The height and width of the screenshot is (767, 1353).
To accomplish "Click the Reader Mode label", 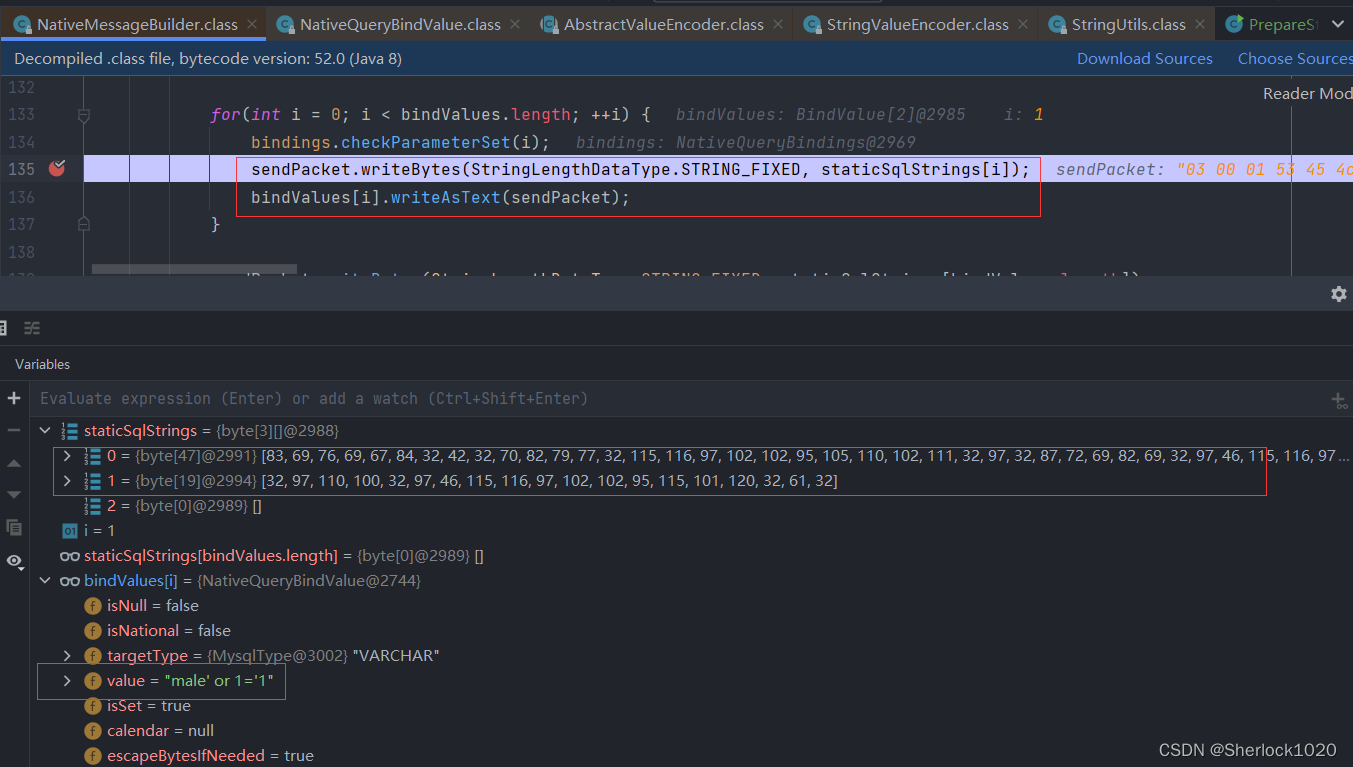I will point(1308,93).
